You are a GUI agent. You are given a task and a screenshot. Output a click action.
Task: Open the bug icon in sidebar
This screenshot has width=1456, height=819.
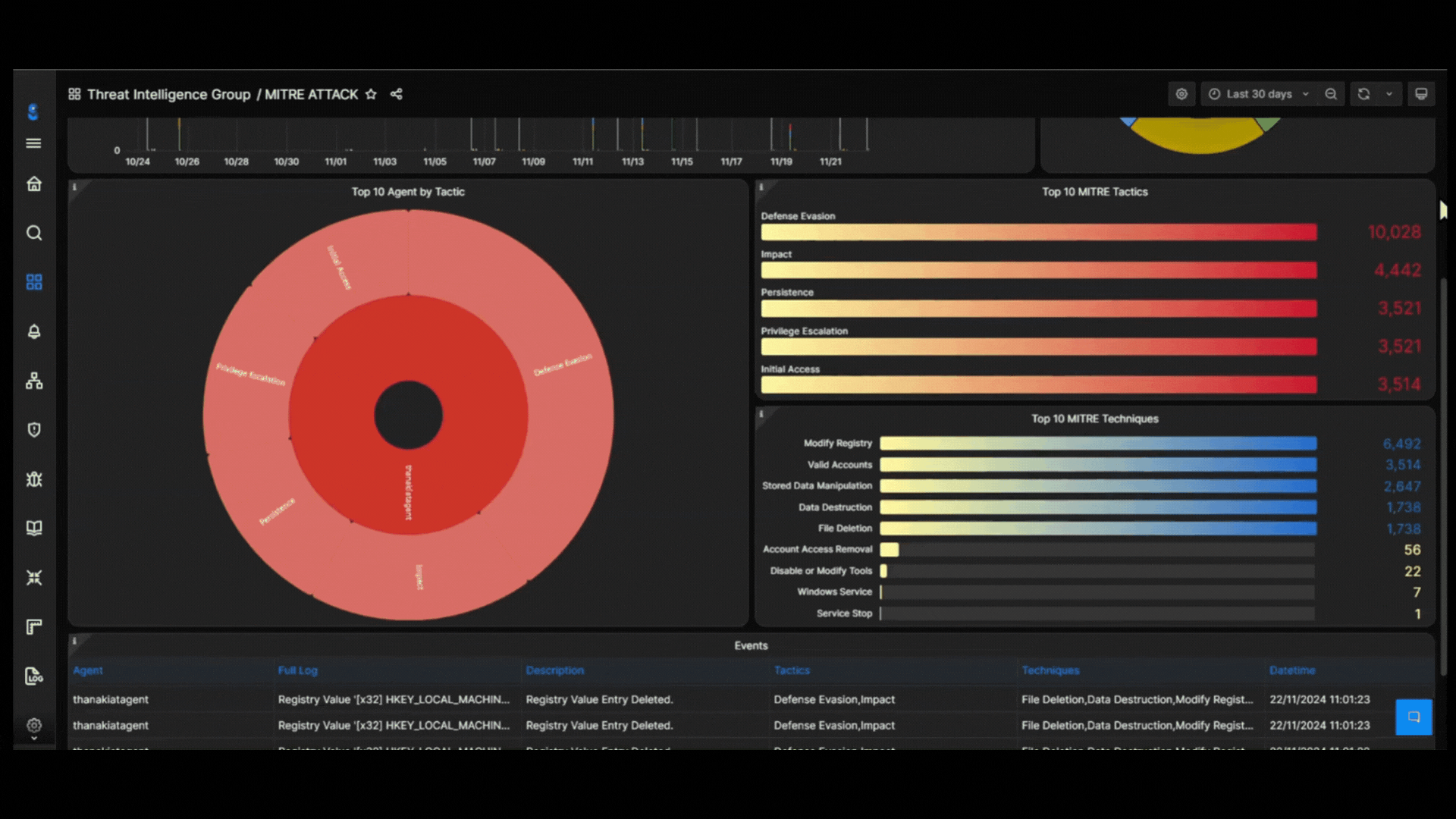pos(34,479)
